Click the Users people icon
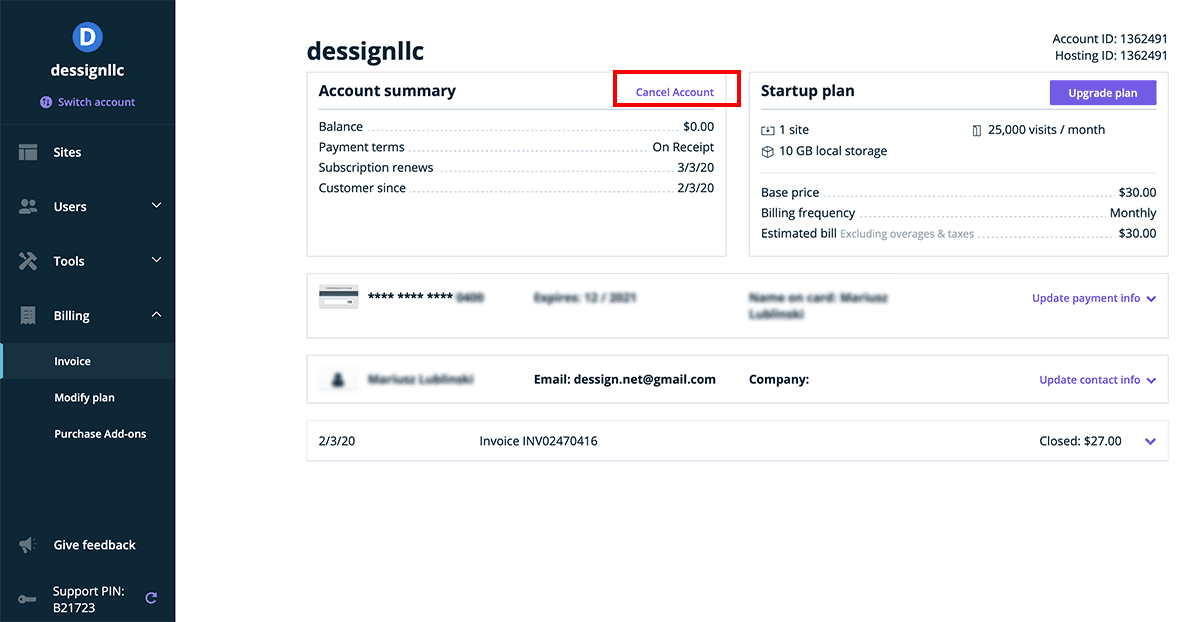Viewport: 1200px width, 622px height. tap(28, 207)
